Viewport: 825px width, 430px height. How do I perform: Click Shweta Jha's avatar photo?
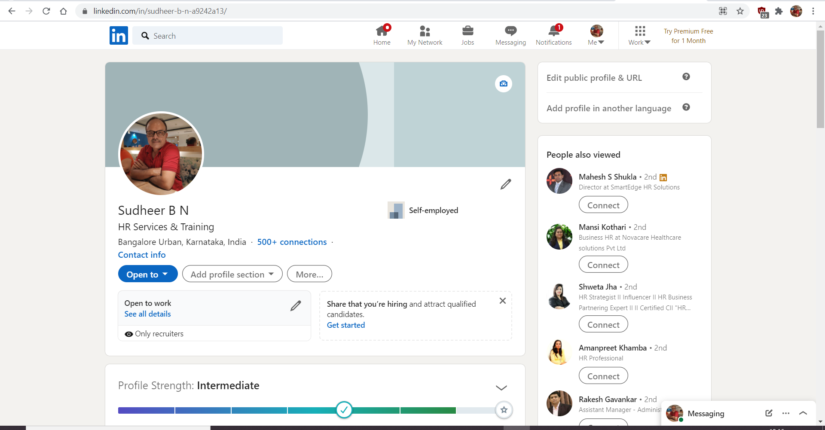tap(559, 296)
